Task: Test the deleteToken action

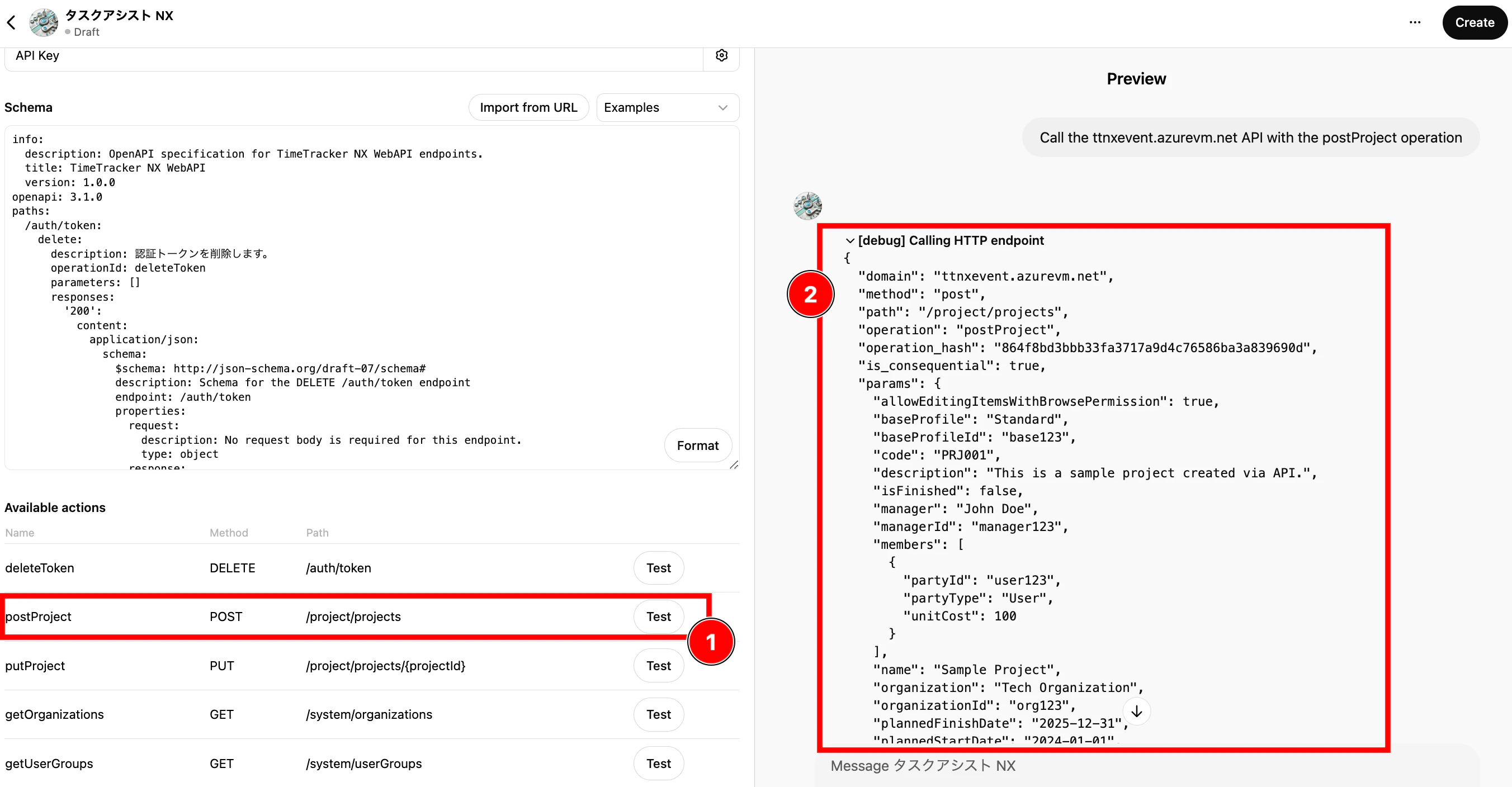Action: tap(658, 567)
